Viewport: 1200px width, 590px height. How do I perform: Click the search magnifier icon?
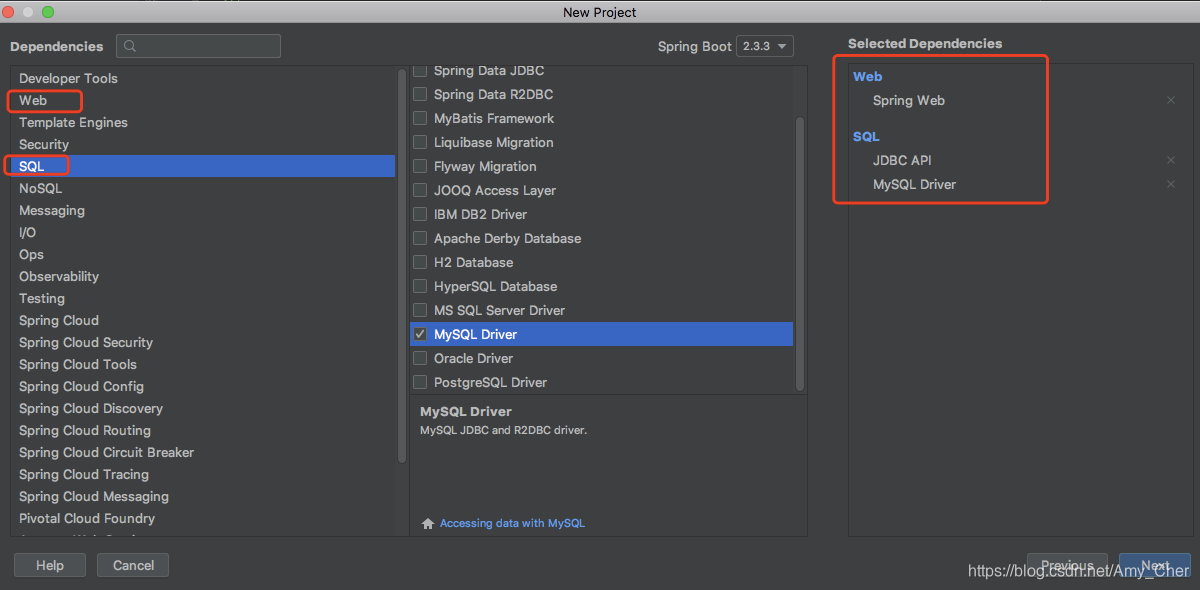click(131, 46)
